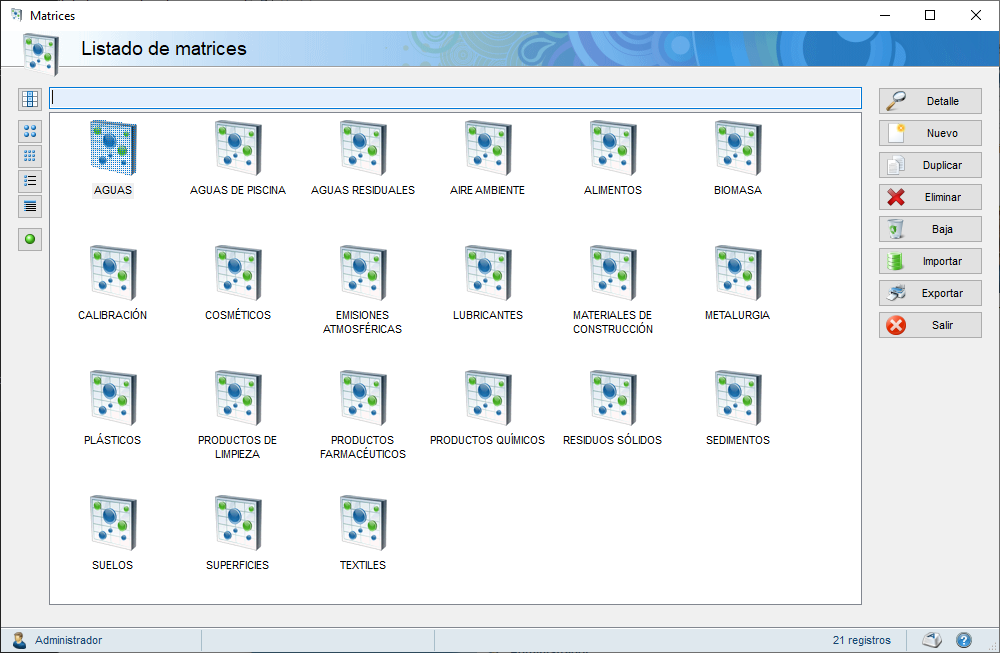Select the BIOMASA matrix icon
The width and height of the screenshot is (1000, 653).
click(738, 148)
